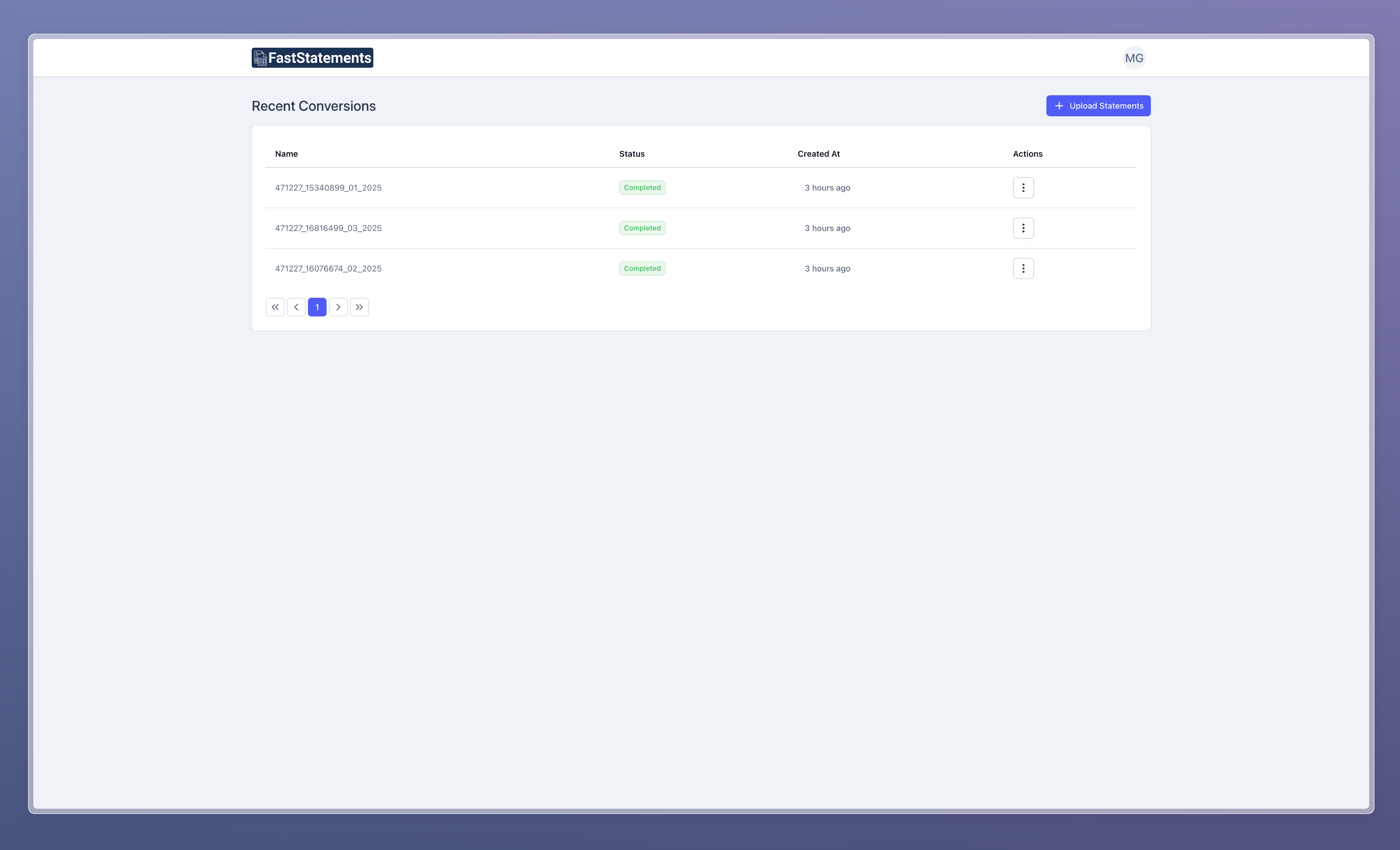This screenshot has width=1400, height=850.
Task: Open actions menu for 471227_15340899_01_2025
Action: pos(1023,188)
